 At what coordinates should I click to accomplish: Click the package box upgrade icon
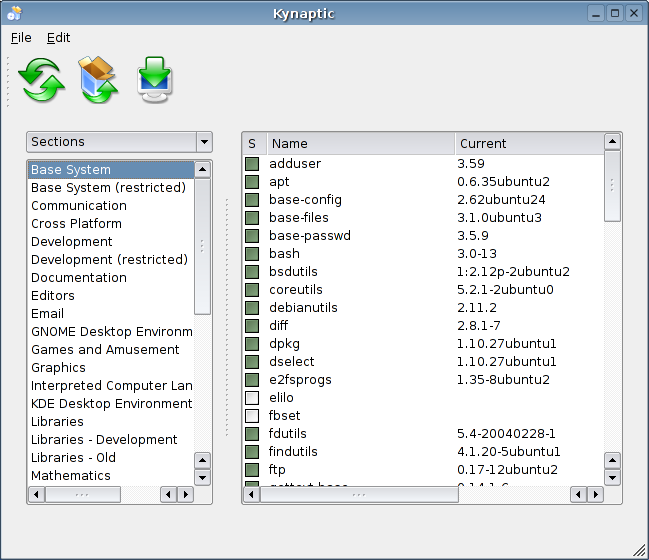click(x=98, y=79)
